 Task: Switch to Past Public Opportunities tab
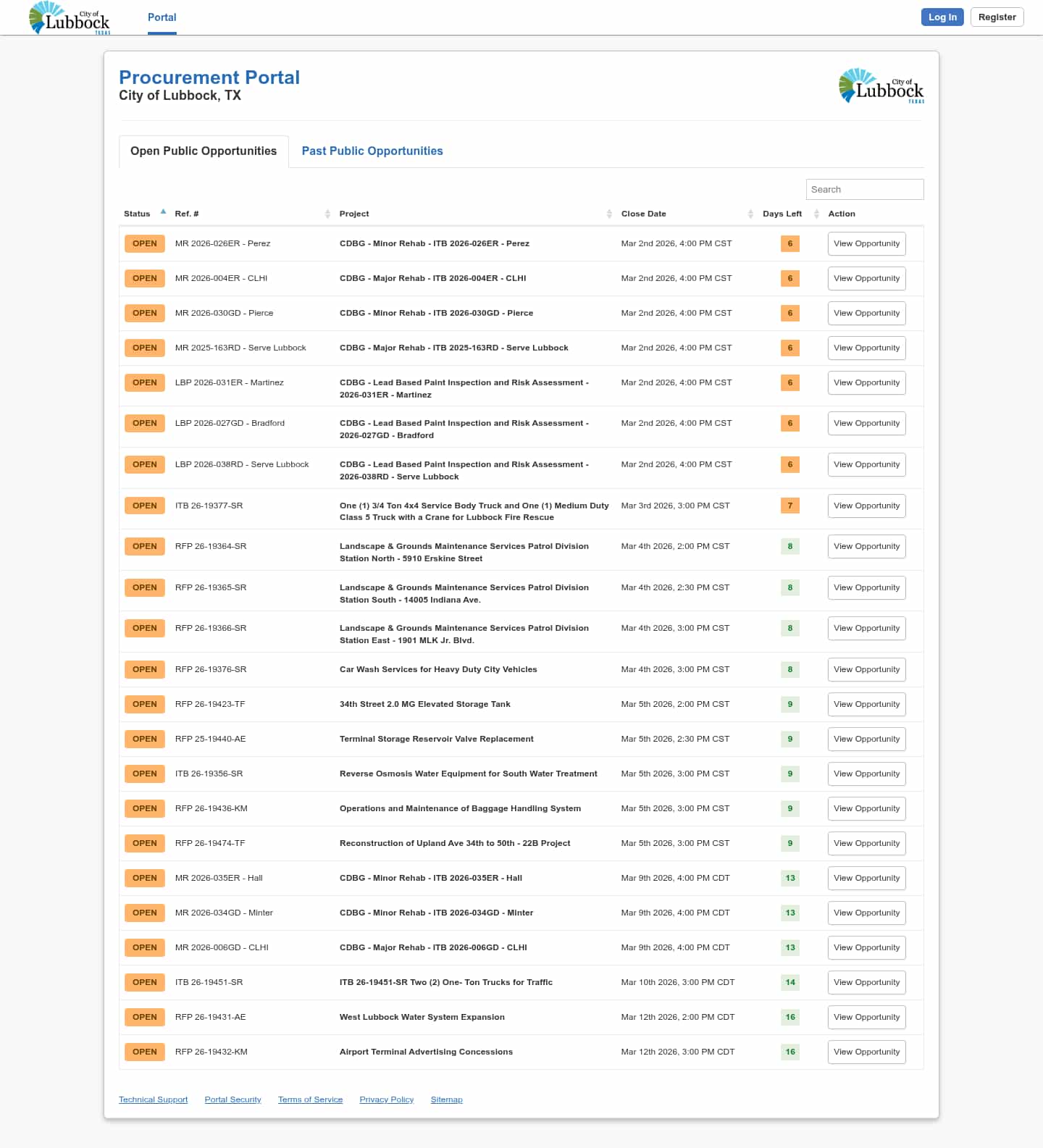point(372,151)
